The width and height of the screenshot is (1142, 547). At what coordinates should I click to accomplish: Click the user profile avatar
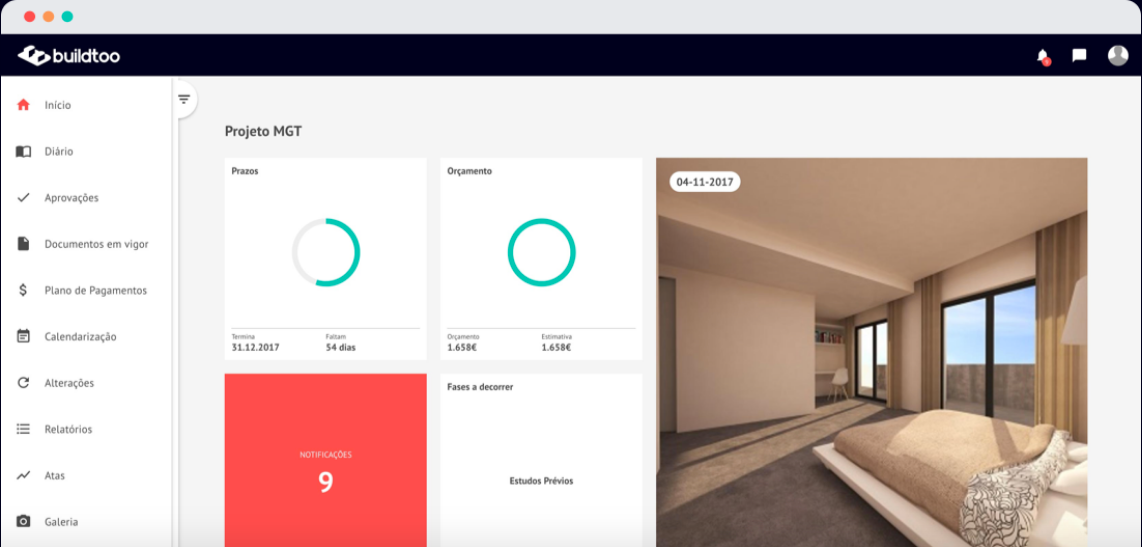[1117, 56]
